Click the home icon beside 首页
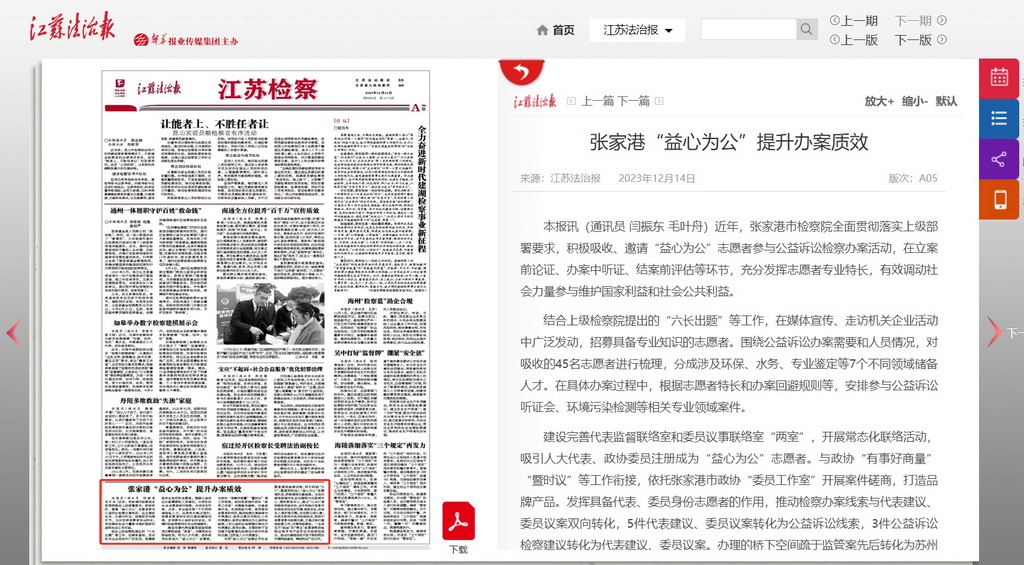1024x565 pixels. coord(542,30)
